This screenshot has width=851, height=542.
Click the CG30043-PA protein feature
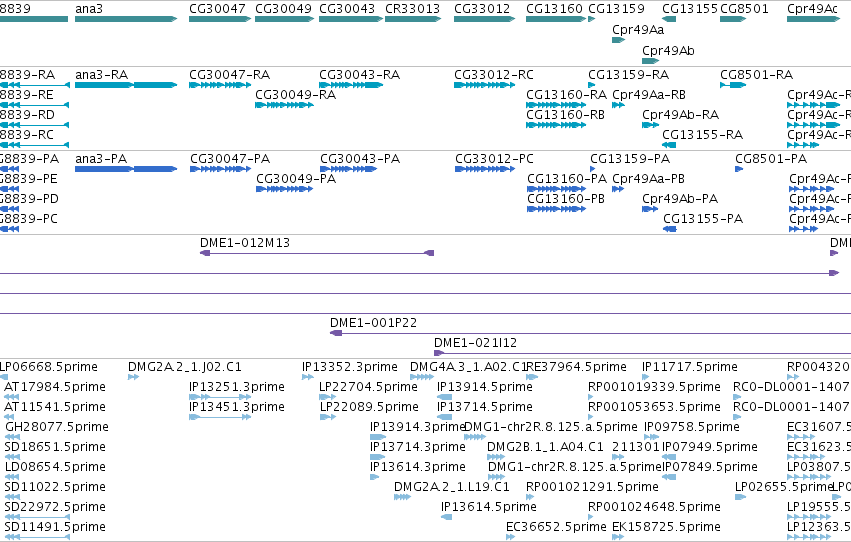point(348,169)
